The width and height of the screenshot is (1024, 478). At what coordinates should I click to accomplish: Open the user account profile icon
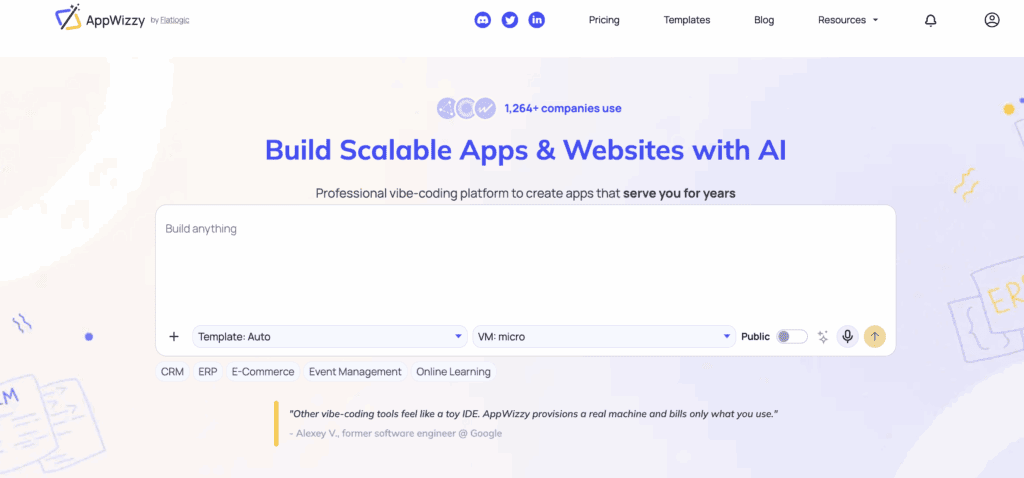[992, 20]
